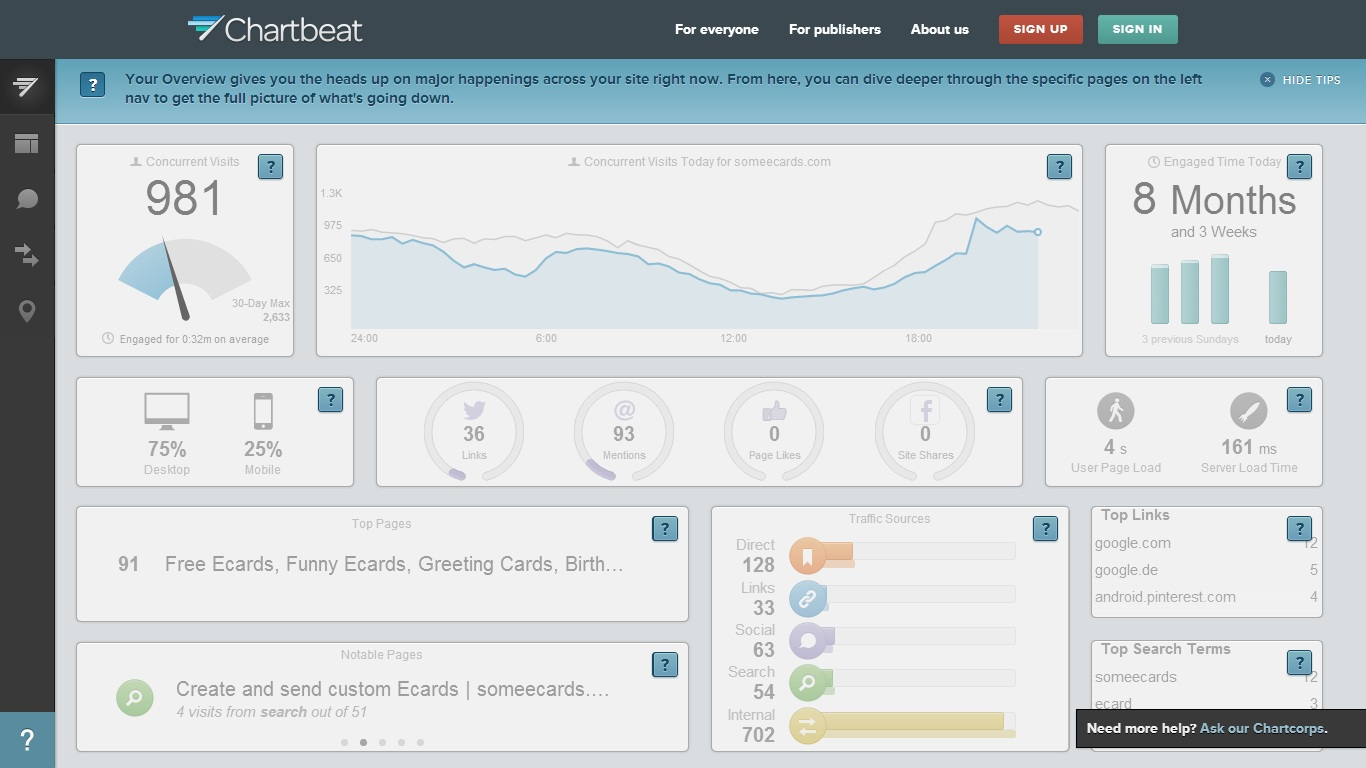The image size is (1366, 768).
Task: Open the About us menu item
Action: coord(939,30)
